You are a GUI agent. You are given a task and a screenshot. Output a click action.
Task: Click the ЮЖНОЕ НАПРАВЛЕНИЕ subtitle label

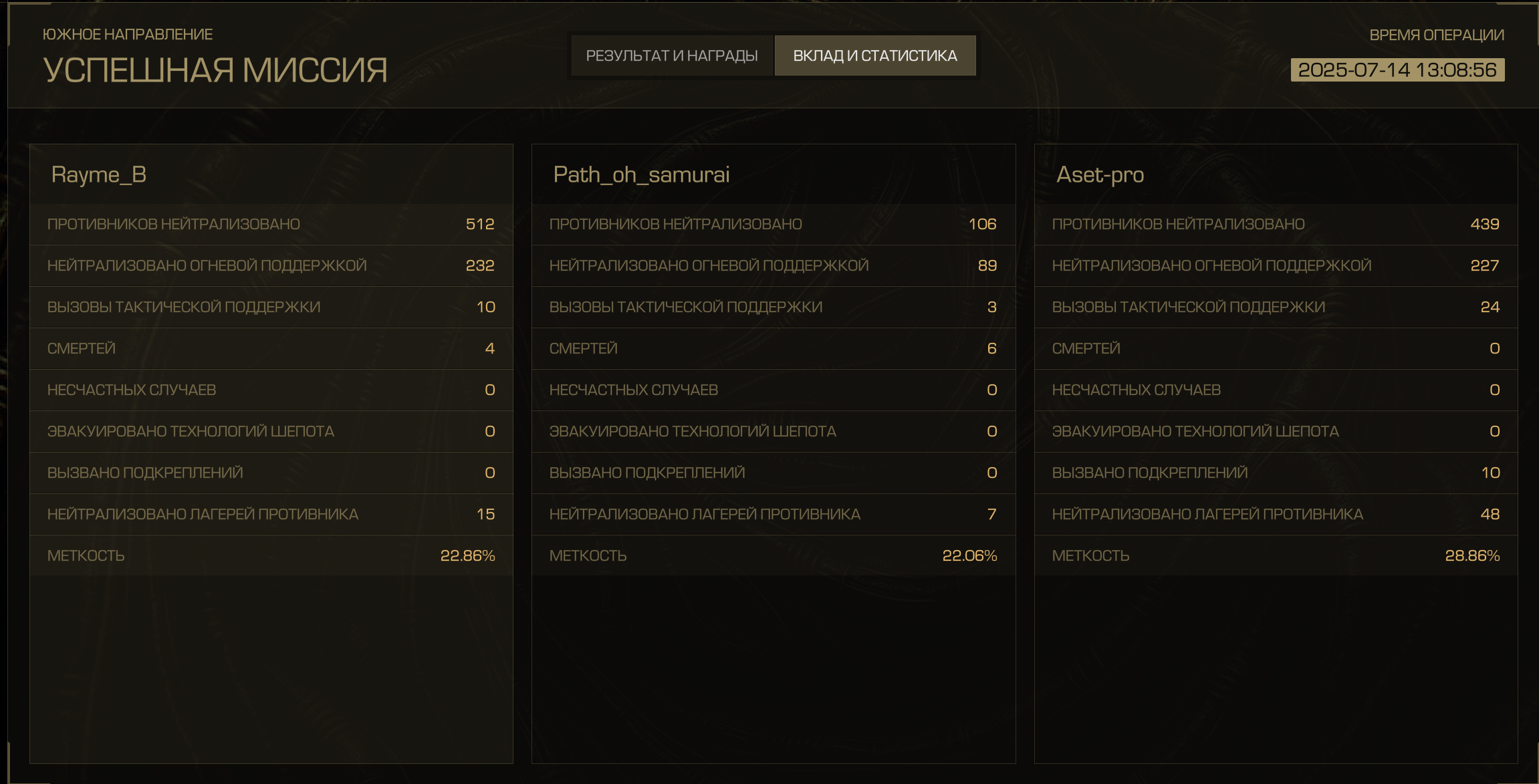(128, 34)
